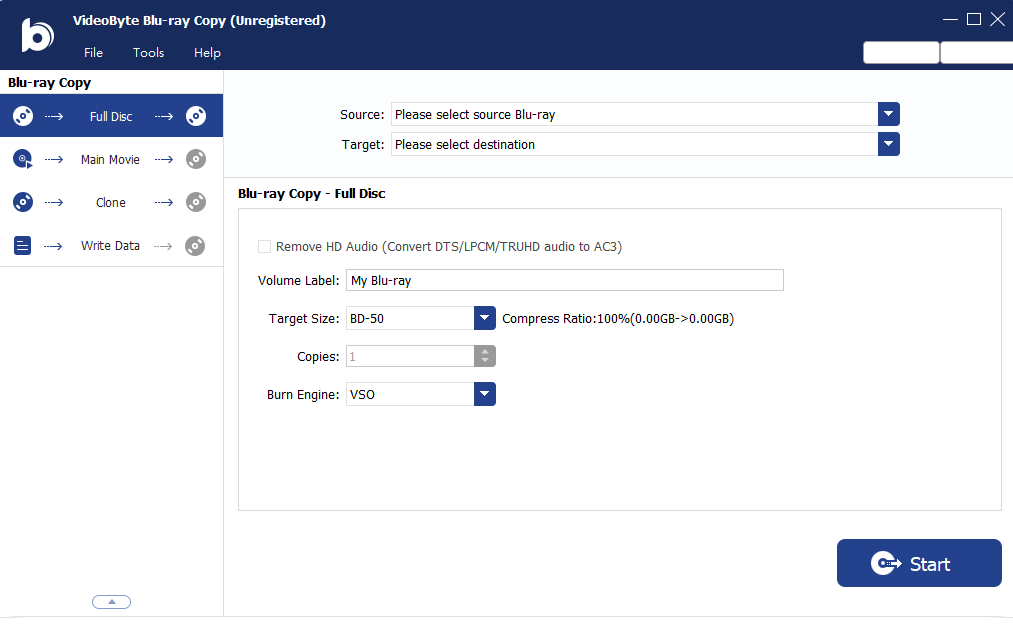The height and width of the screenshot is (627, 1013).
Task: Click the grey target disc icon in the Clone row
Action: pyautogui.click(x=196, y=202)
